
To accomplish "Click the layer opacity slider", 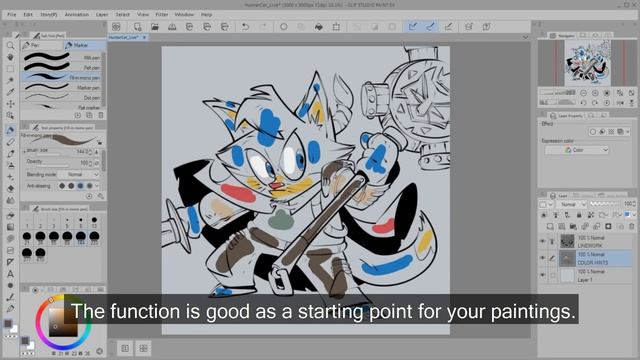I will tap(606, 203).
